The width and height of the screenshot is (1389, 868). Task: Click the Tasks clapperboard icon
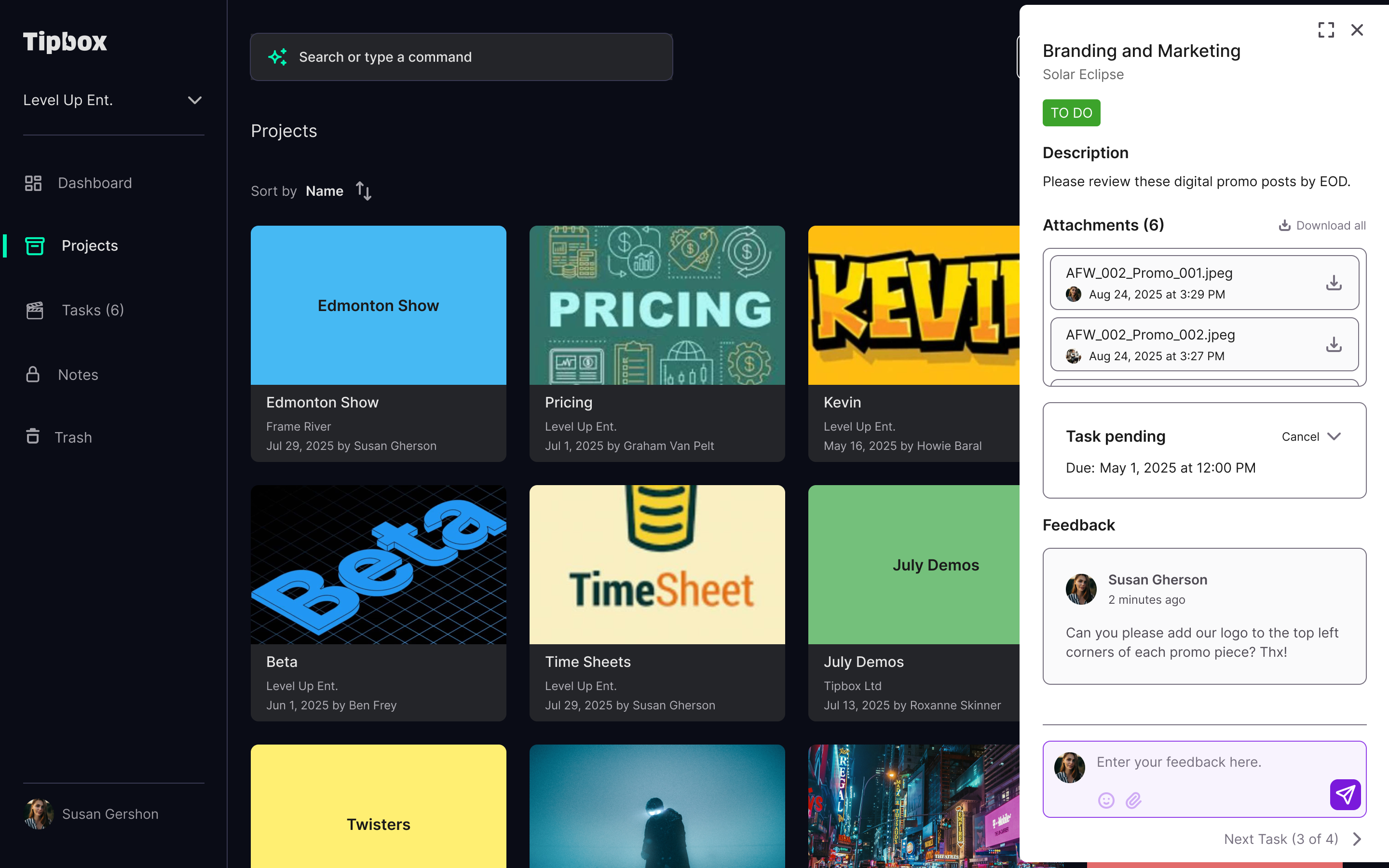point(35,310)
